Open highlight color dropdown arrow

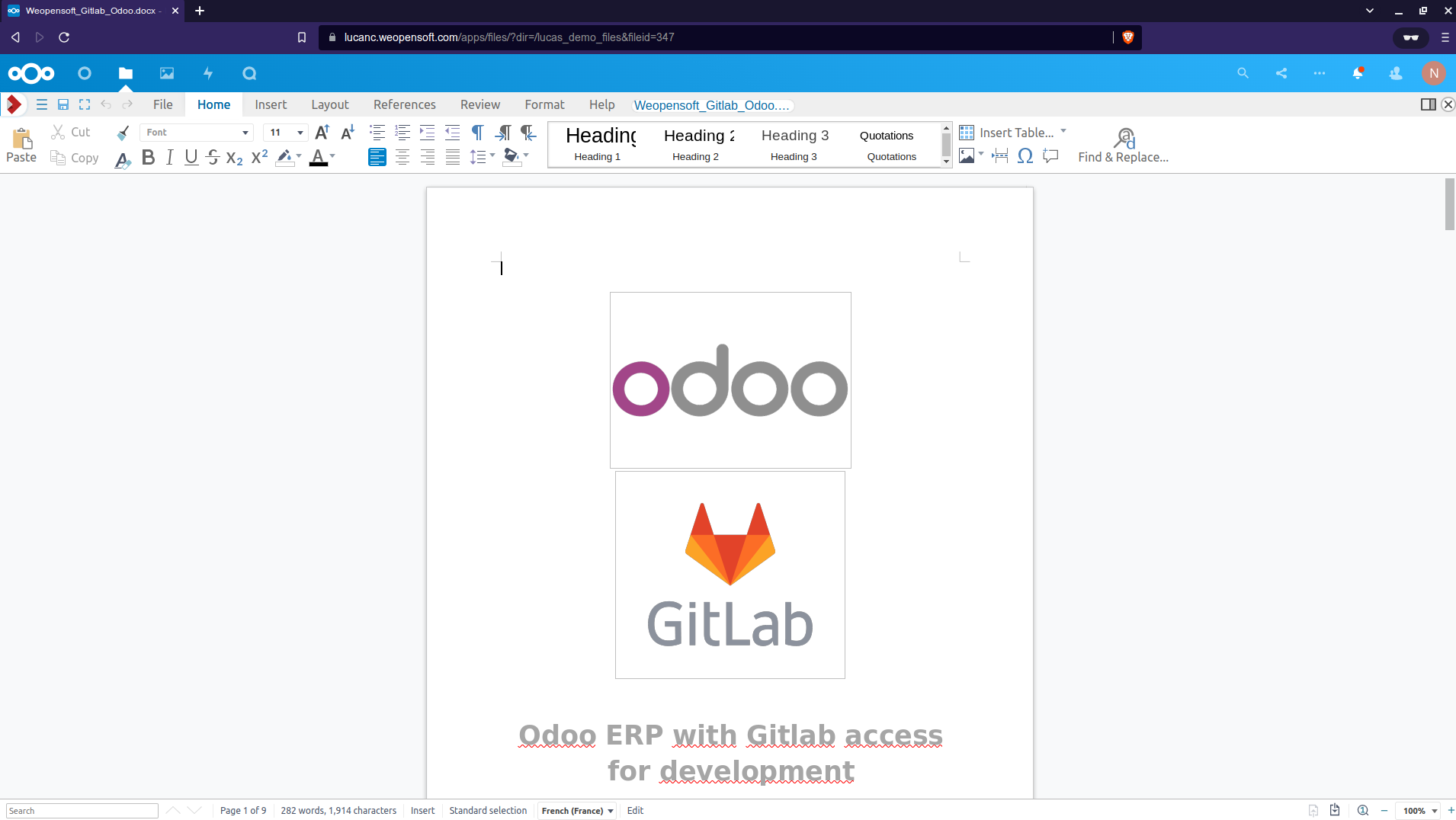[x=299, y=156]
